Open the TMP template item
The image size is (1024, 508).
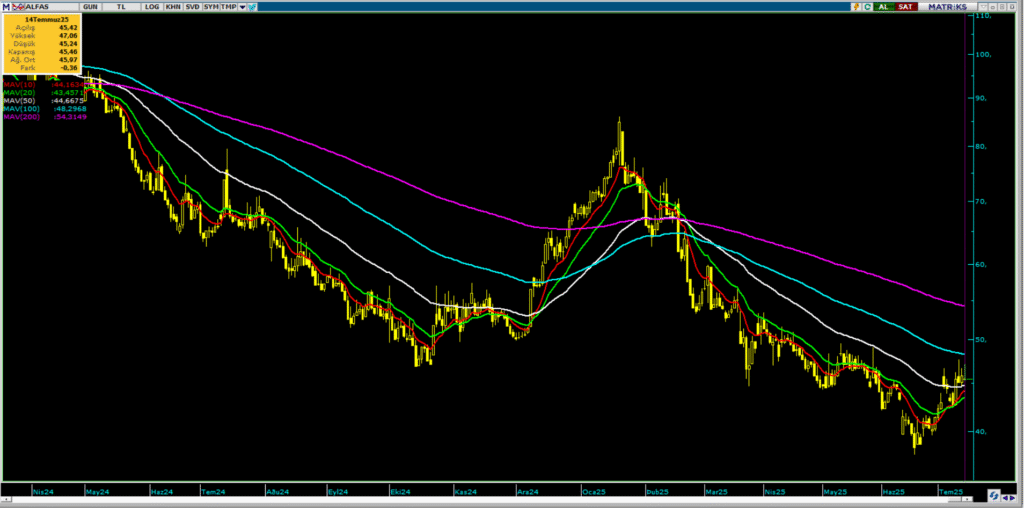click(x=229, y=7)
